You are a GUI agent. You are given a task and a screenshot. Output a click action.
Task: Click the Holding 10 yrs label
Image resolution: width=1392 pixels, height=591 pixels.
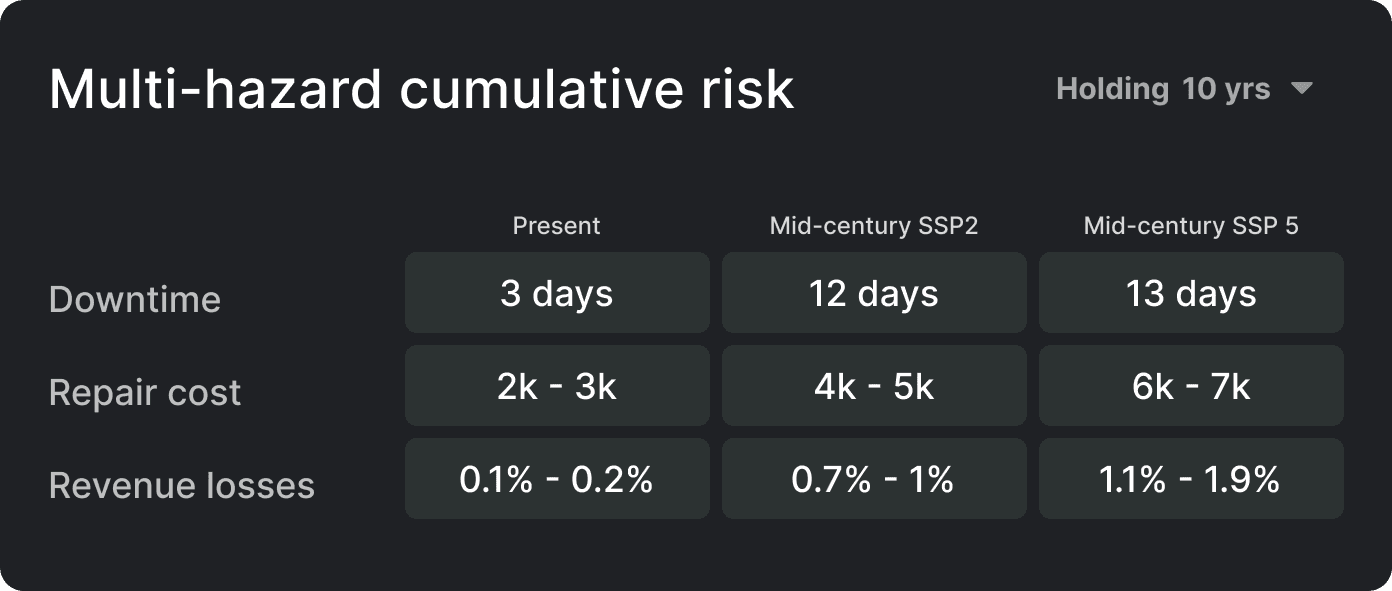pyautogui.click(x=1163, y=89)
